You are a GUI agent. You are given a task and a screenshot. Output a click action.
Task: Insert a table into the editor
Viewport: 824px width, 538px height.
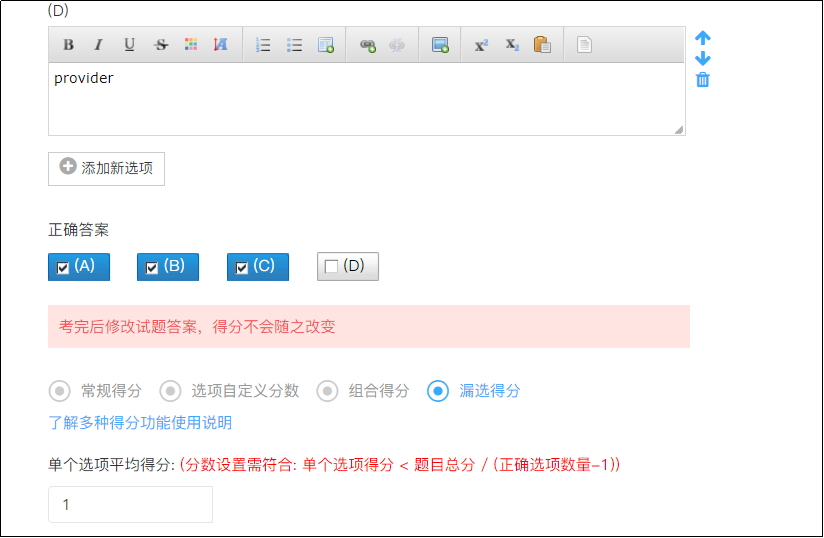326,45
